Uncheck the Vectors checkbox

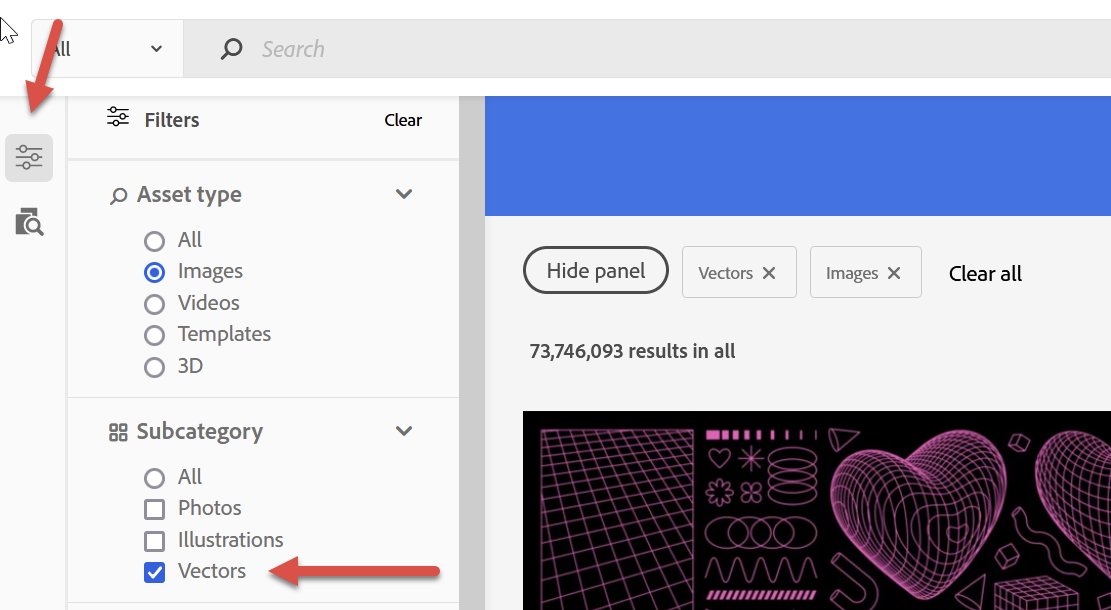pyautogui.click(x=155, y=571)
